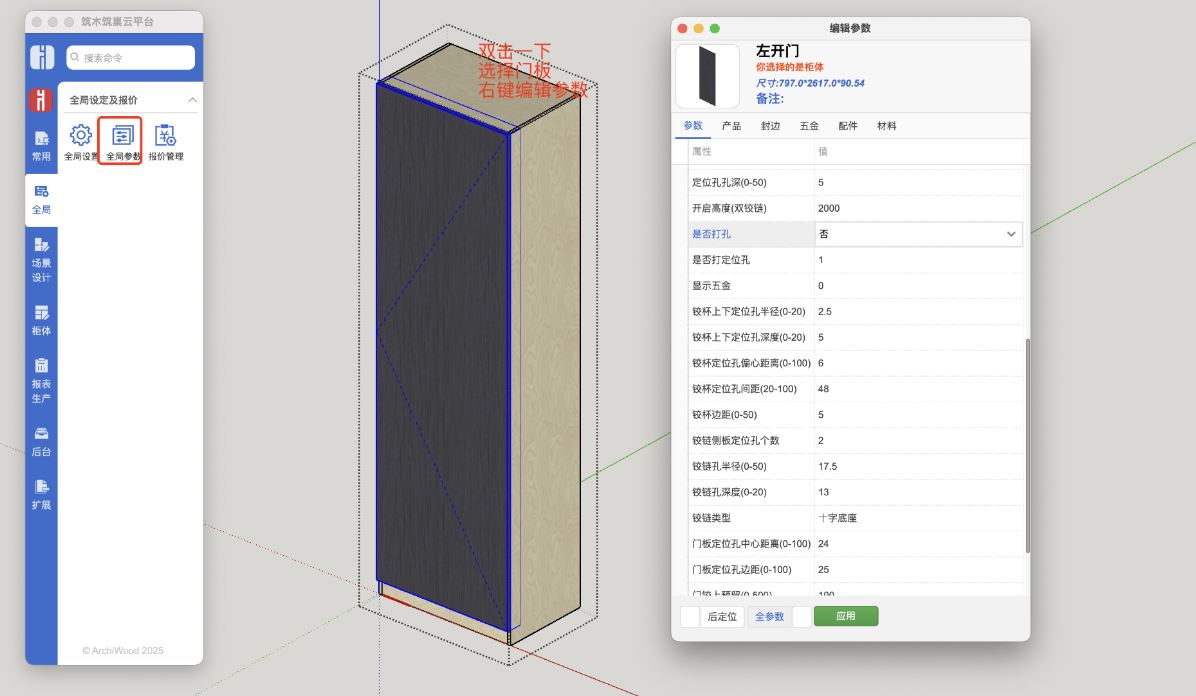Select 常用 in the left sidebar
Screen dimensions: 1196x696
click(x=41, y=146)
